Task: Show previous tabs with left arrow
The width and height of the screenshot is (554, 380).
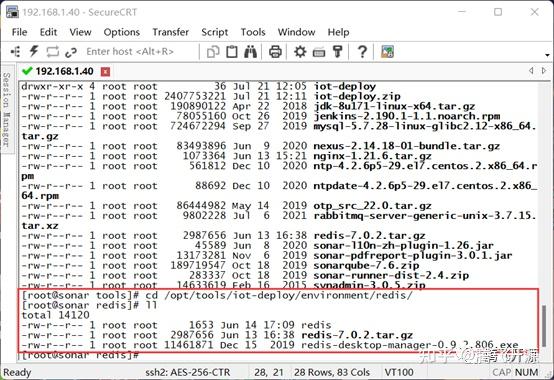Action: point(531,71)
